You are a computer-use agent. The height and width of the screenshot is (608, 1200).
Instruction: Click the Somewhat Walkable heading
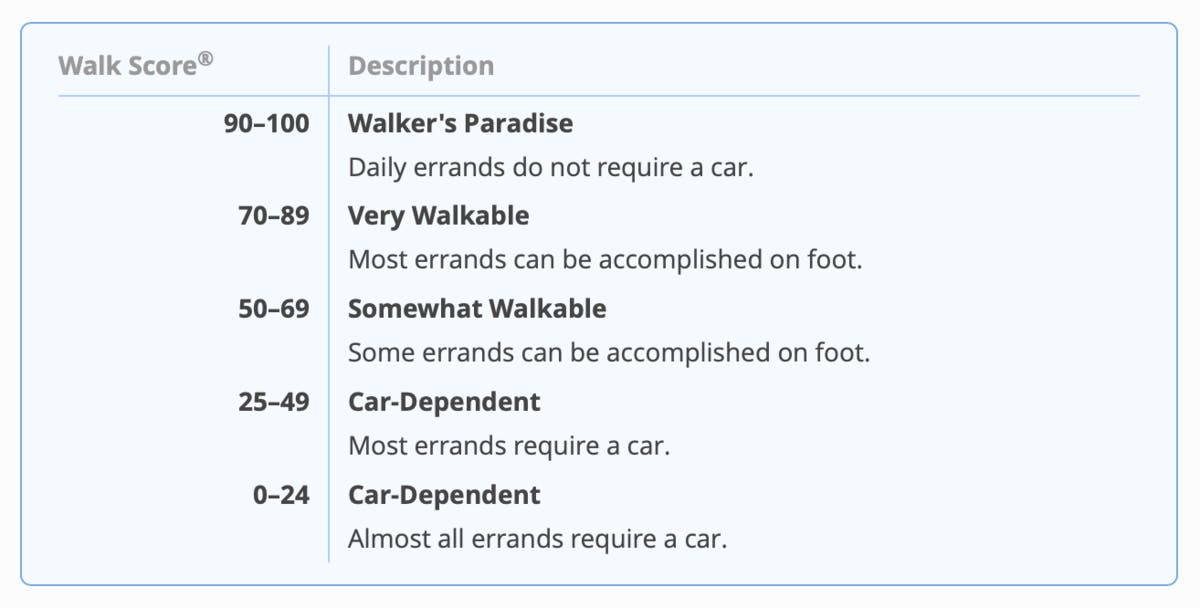[x=477, y=308]
